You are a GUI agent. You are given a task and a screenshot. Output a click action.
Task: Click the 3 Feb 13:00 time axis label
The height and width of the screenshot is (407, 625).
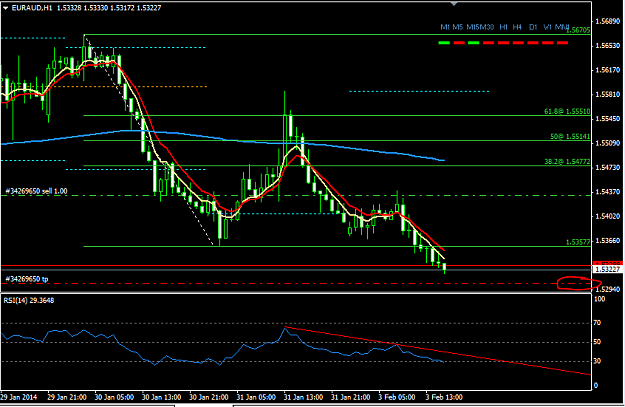[444, 397]
